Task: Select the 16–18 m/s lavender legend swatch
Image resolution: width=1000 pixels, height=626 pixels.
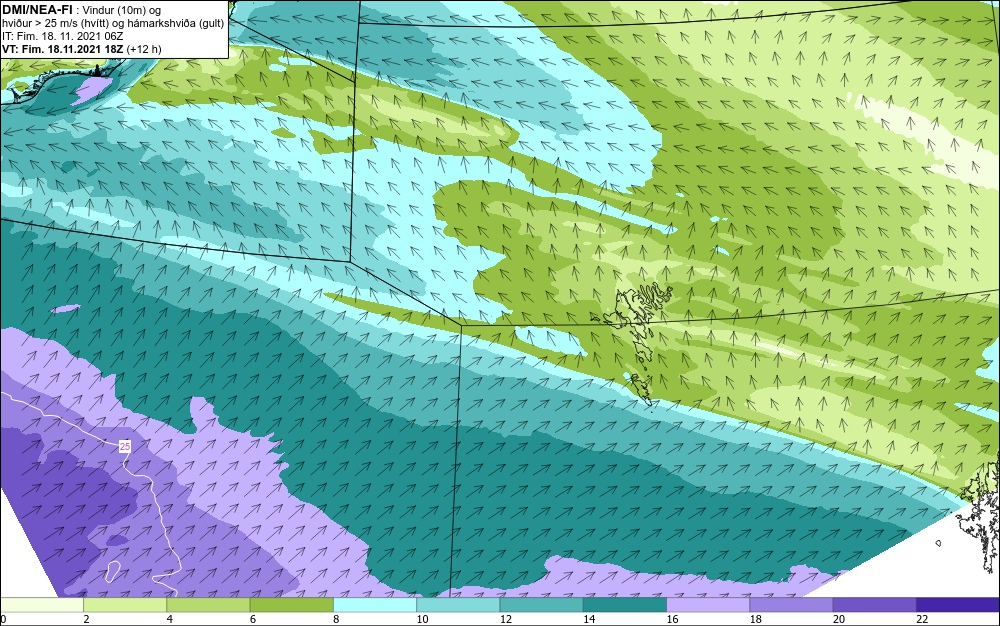Action: click(x=708, y=605)
